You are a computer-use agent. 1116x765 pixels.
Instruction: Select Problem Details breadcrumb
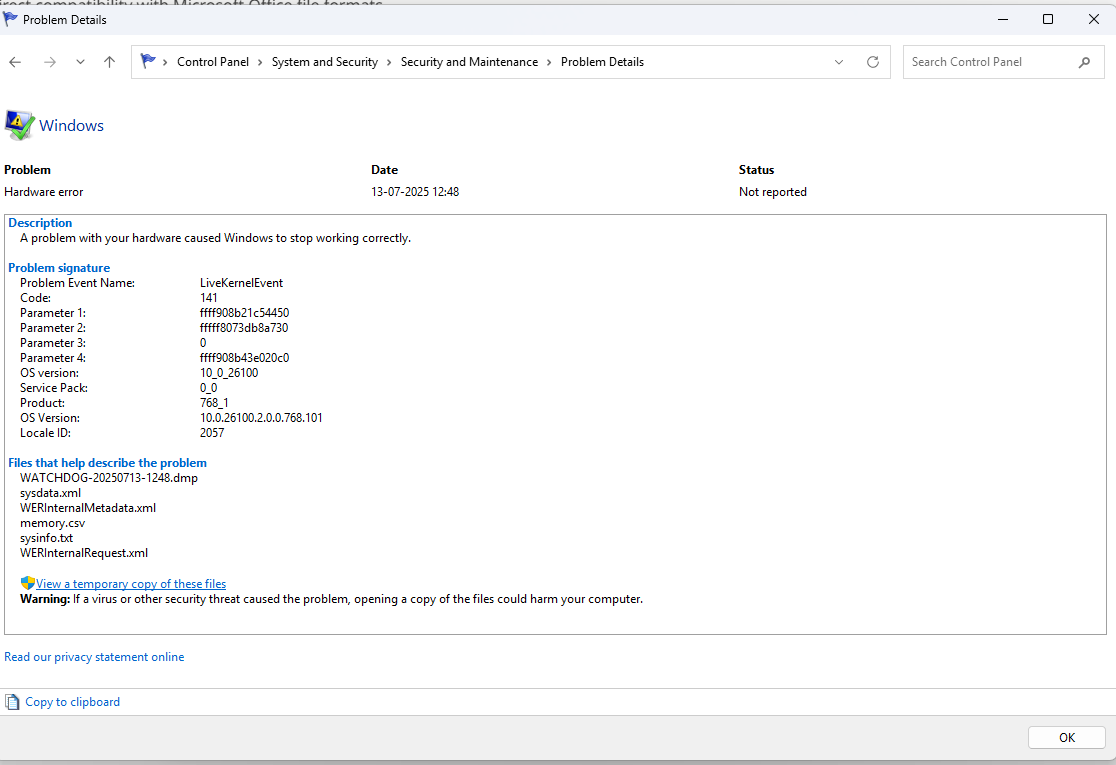pyautogui.click(x=602, y=62)
